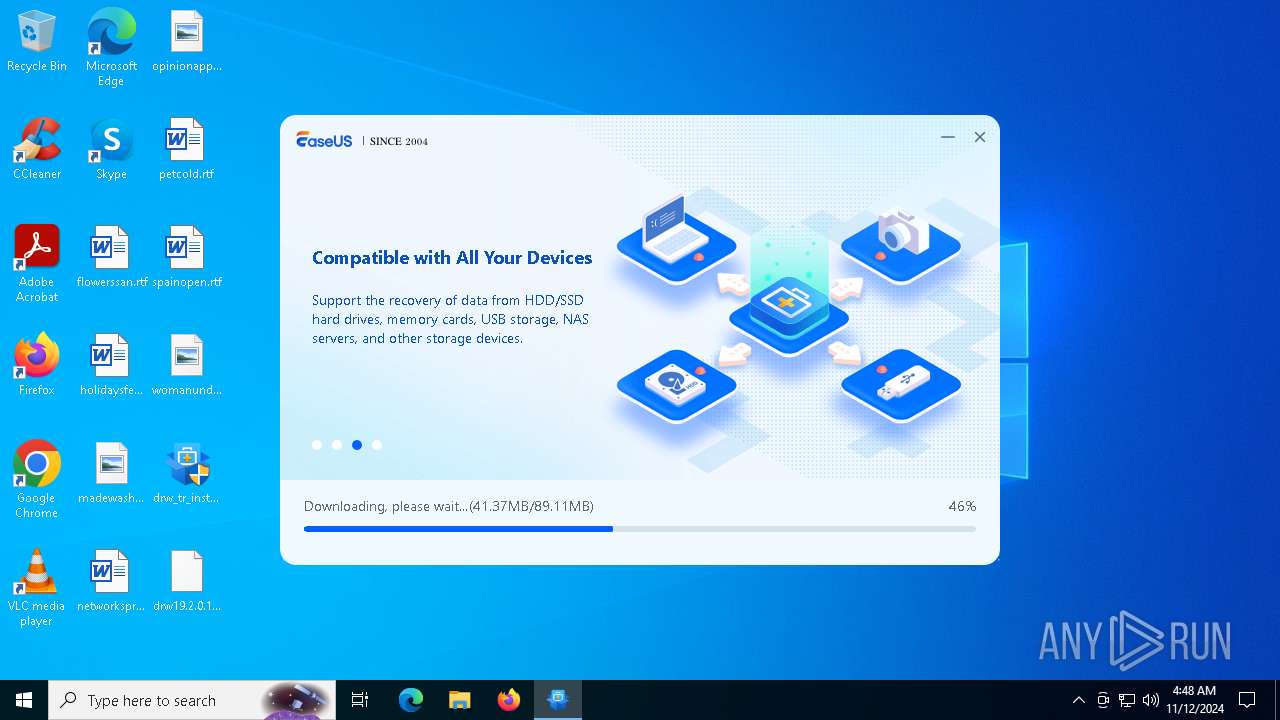
Task: Switch to the EaseUS installer taskbar button
Action: 558,700
